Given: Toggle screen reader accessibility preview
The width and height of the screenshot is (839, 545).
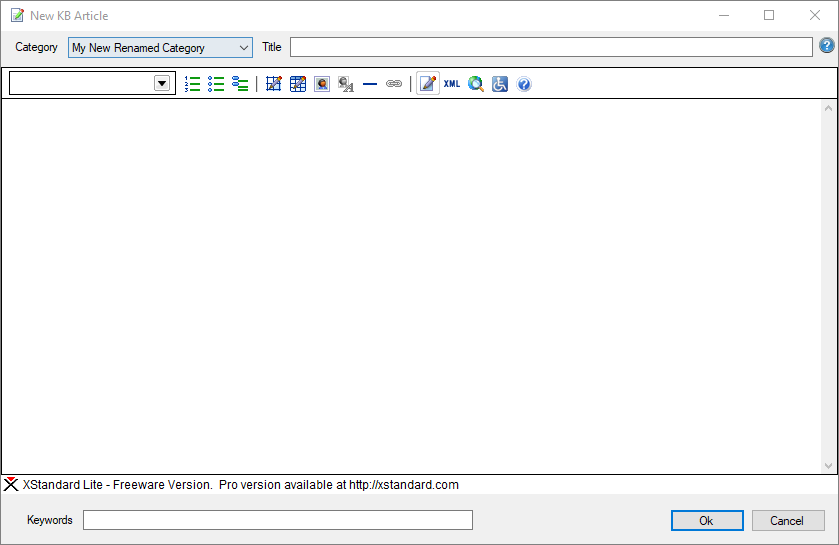Looking at the screenshot, I should tap(500, 84).
